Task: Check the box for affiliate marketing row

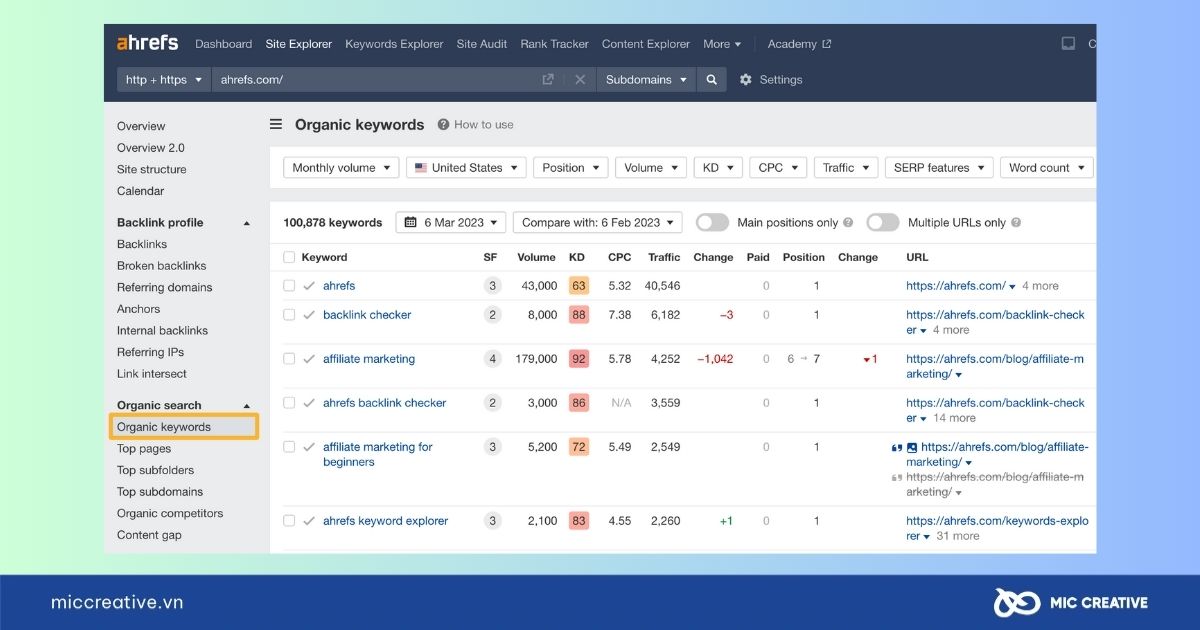Action: point(289,359)
